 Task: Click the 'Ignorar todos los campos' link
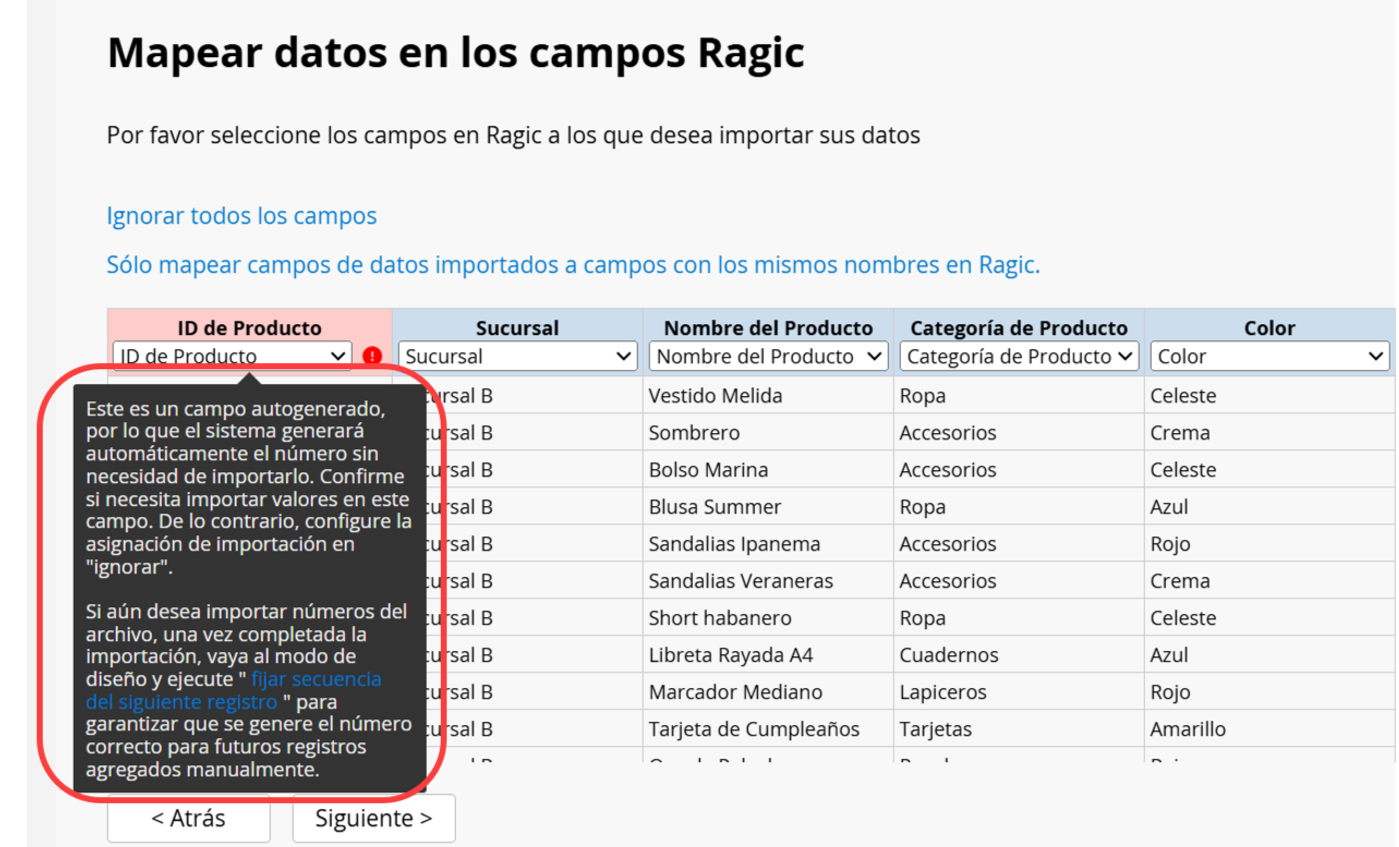242,216
